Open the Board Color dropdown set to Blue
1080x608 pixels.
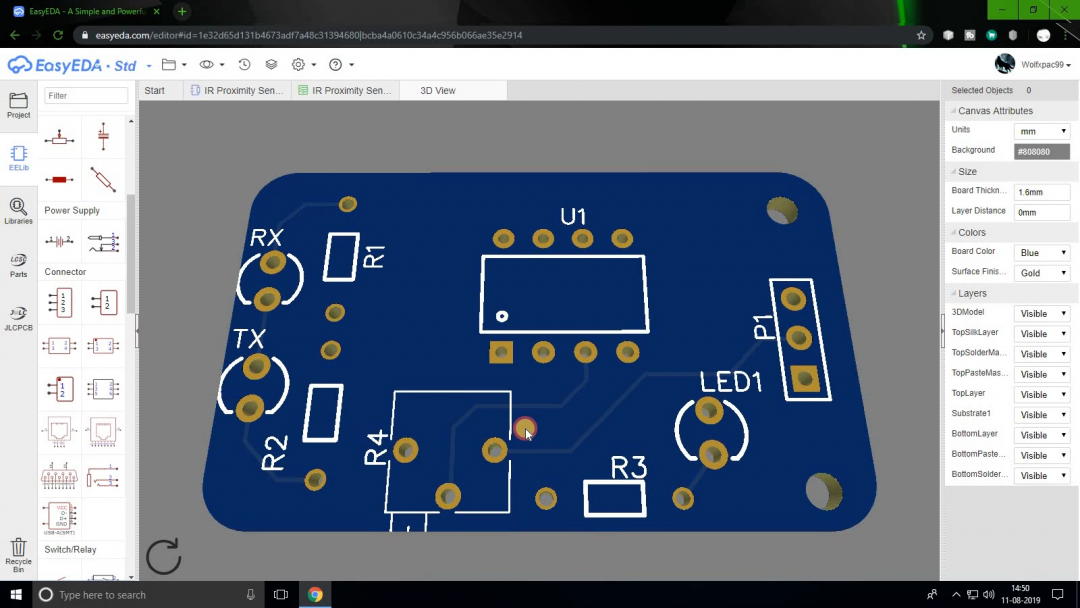pos(1041,251)
